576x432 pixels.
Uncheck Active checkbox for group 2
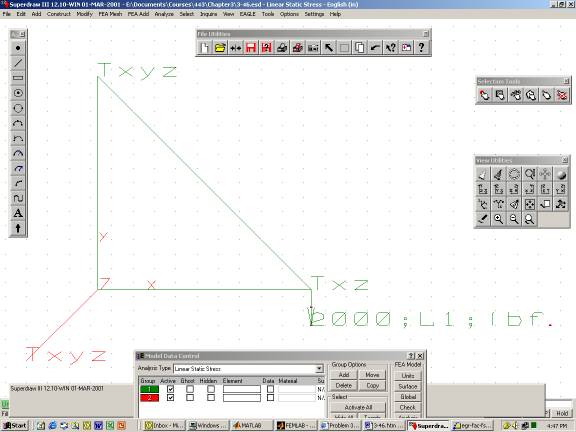170,397
